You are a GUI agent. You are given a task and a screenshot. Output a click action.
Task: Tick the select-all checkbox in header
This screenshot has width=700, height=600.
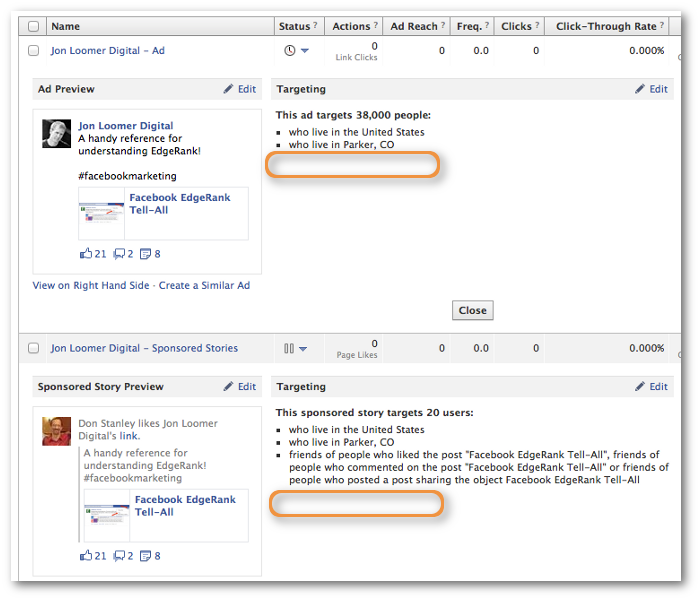[x=33, y=26]
